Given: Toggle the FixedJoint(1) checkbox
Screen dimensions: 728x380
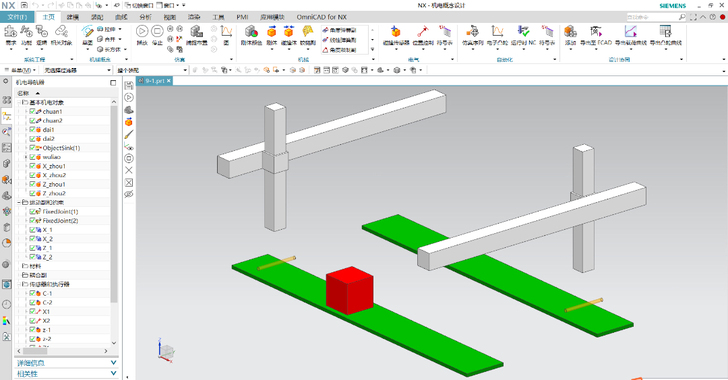Looking at the screenshot, I should [32, 211].
